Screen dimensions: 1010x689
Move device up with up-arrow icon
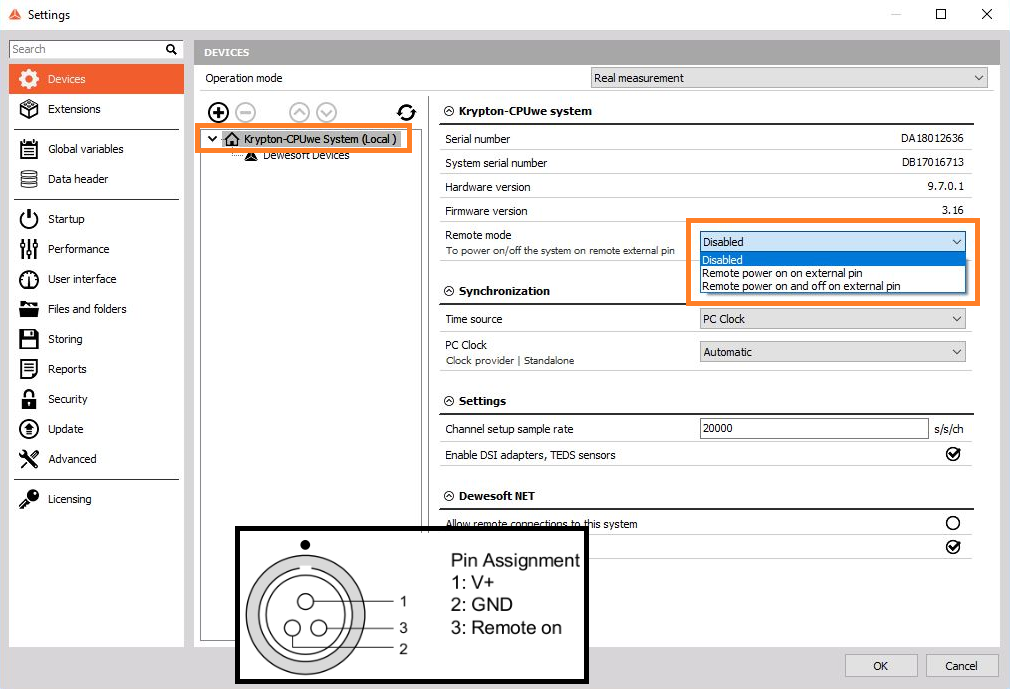click(300, 112)
